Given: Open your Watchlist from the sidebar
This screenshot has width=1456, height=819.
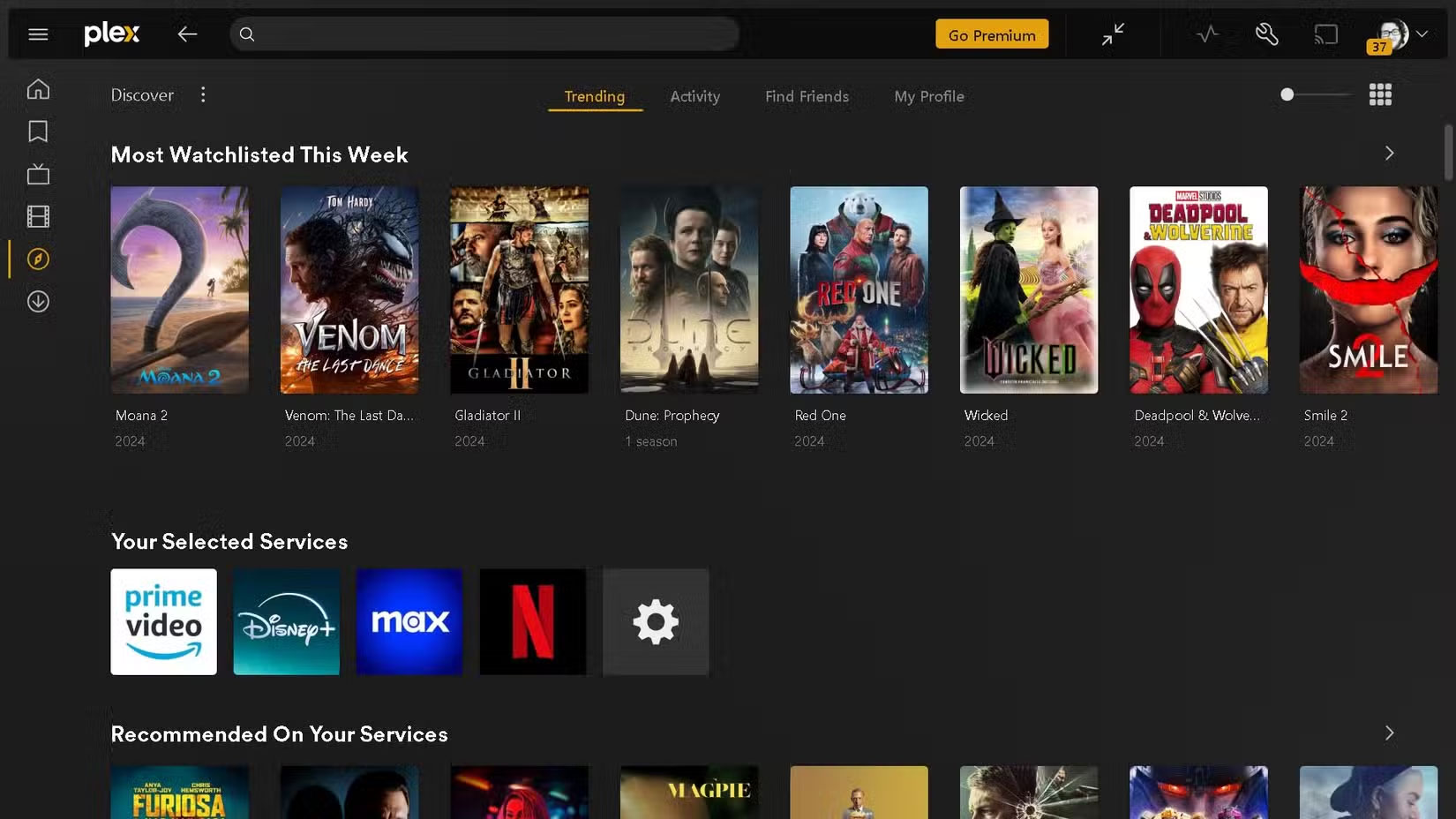Looking at the screenshot, I should click(38, 131).
